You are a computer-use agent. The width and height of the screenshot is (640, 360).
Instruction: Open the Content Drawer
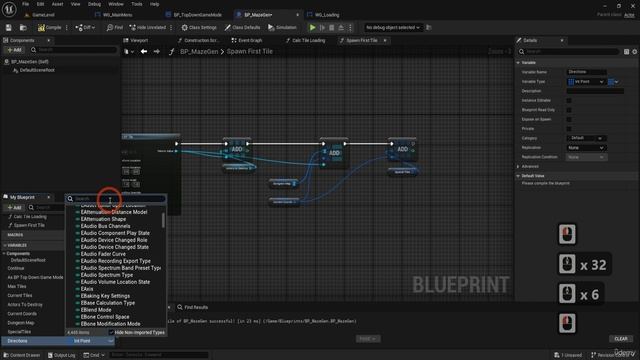22,355
